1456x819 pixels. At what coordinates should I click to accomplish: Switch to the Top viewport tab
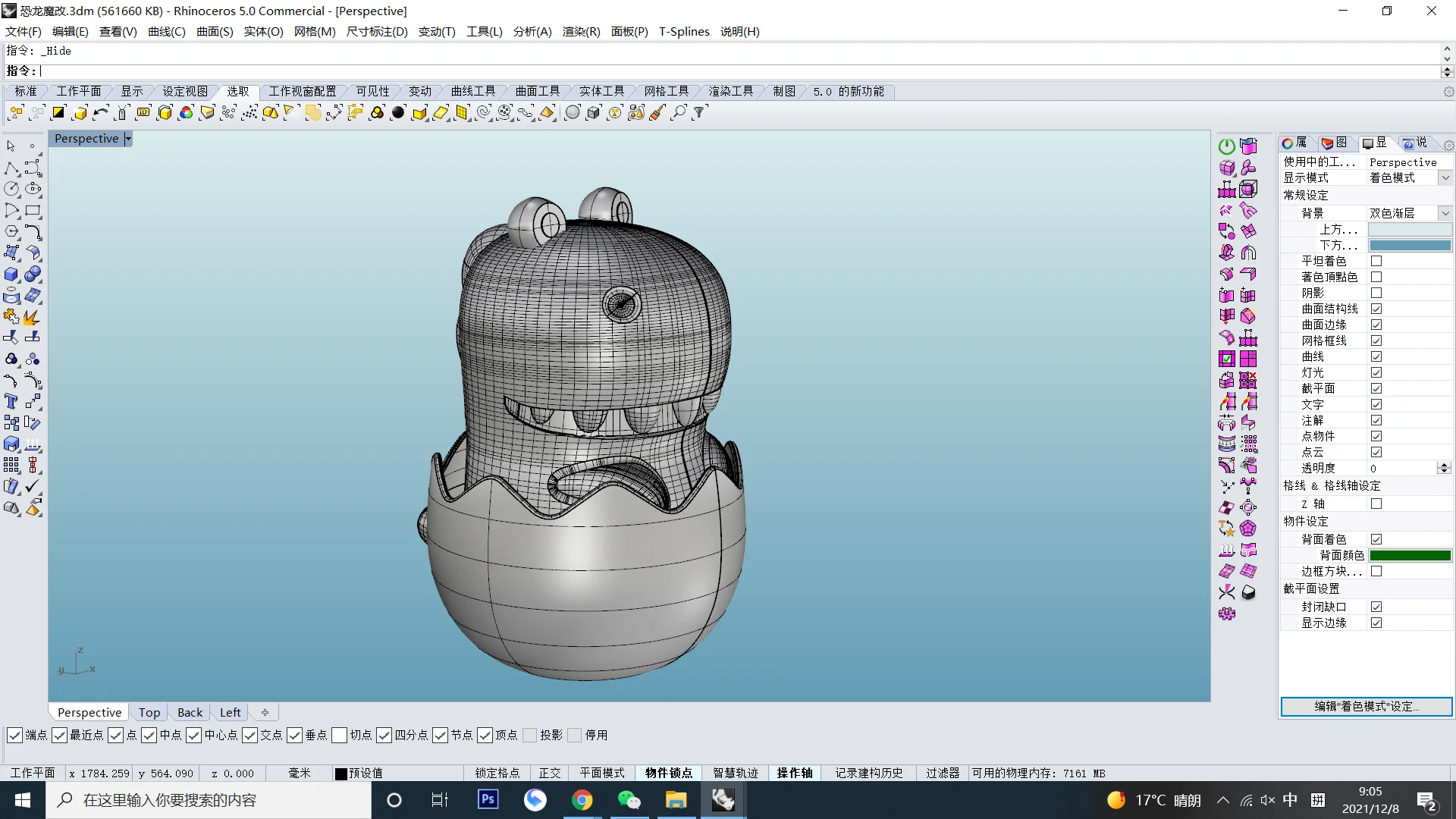click(x=149, y=712)
